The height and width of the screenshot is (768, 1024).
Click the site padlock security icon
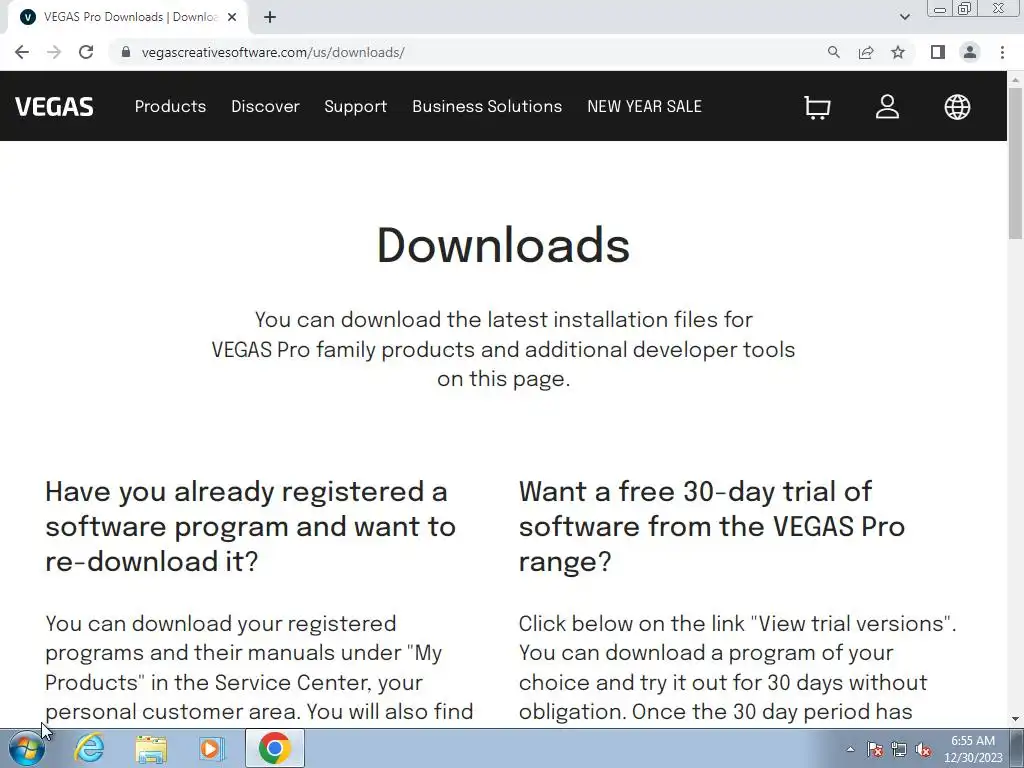[x=126, y=52]
